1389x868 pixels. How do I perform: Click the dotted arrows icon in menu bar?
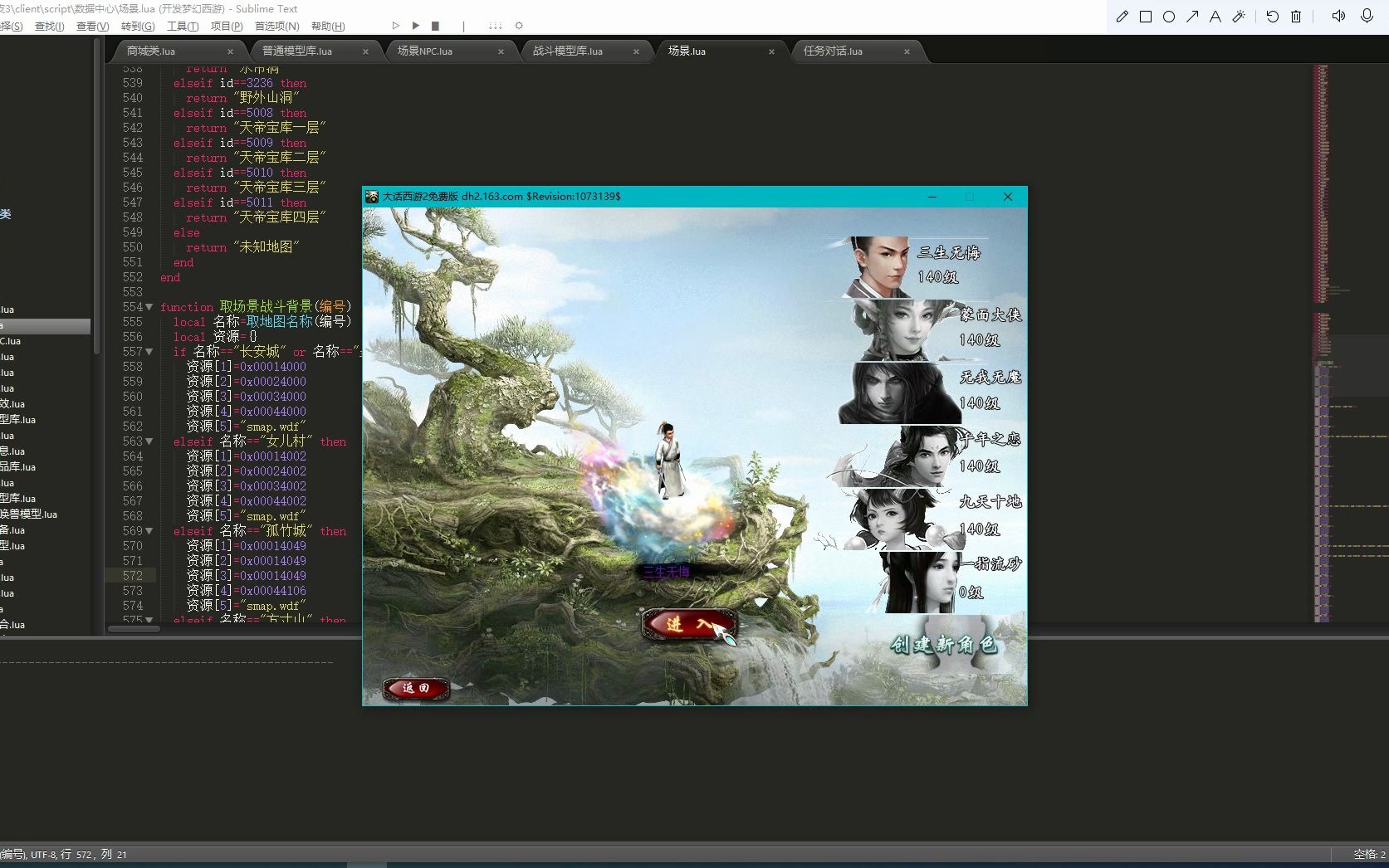click(x=496, y=26)
